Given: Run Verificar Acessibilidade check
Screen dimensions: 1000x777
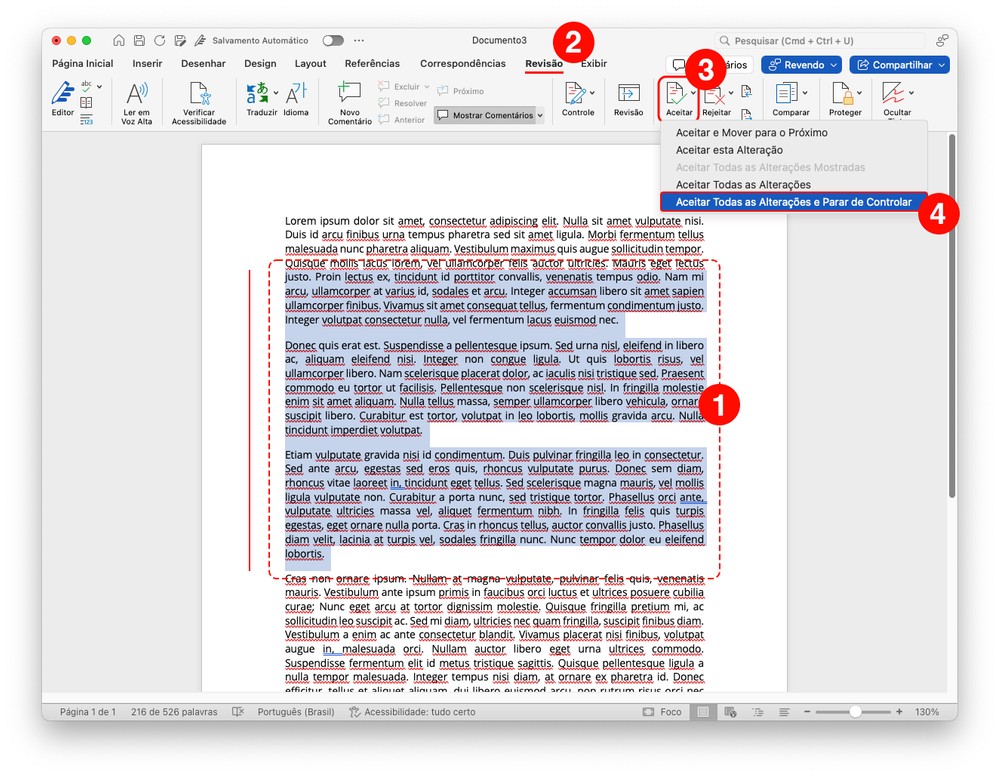Looking at the screenshot, I should coord(199,96).
